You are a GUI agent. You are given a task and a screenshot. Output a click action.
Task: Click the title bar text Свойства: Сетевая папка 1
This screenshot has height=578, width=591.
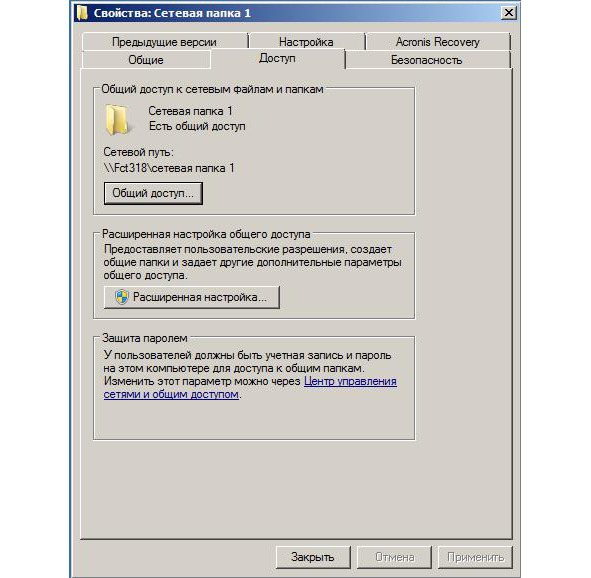(x=172, y=13)
